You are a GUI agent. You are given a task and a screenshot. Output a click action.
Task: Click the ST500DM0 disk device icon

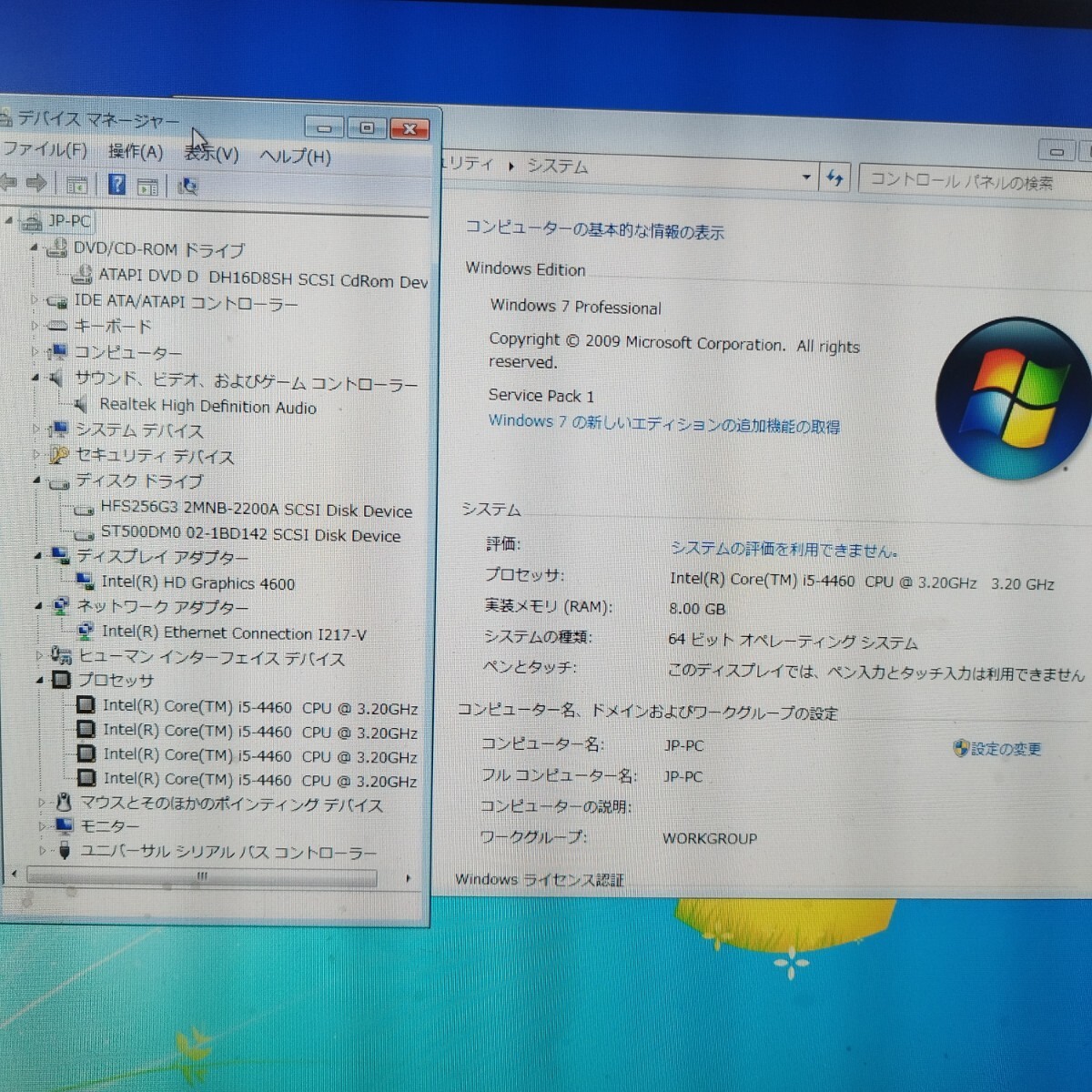click(84, 535)
